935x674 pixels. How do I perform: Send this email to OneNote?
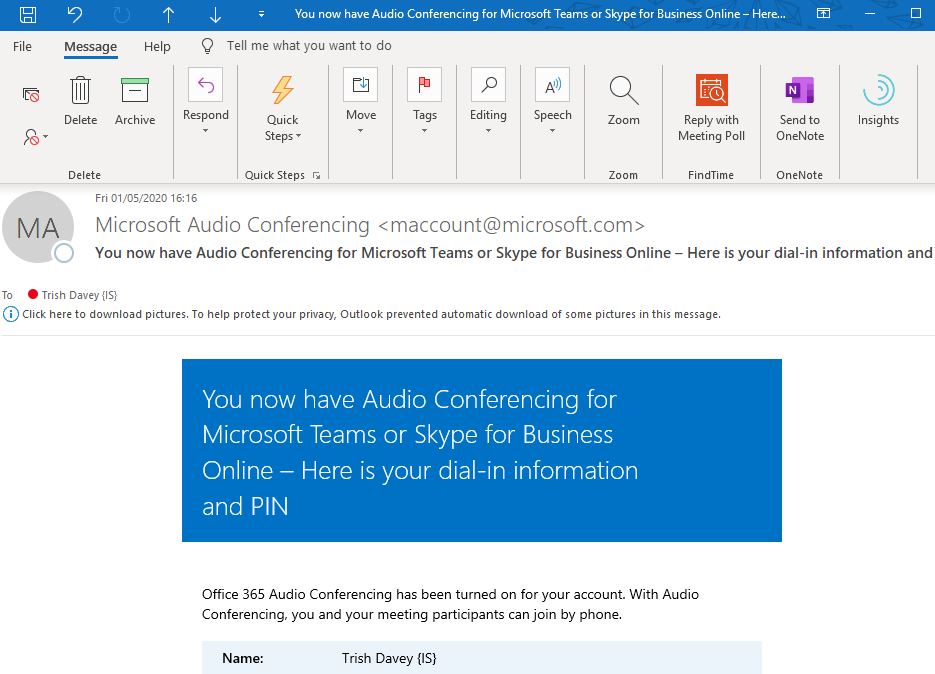800,108
